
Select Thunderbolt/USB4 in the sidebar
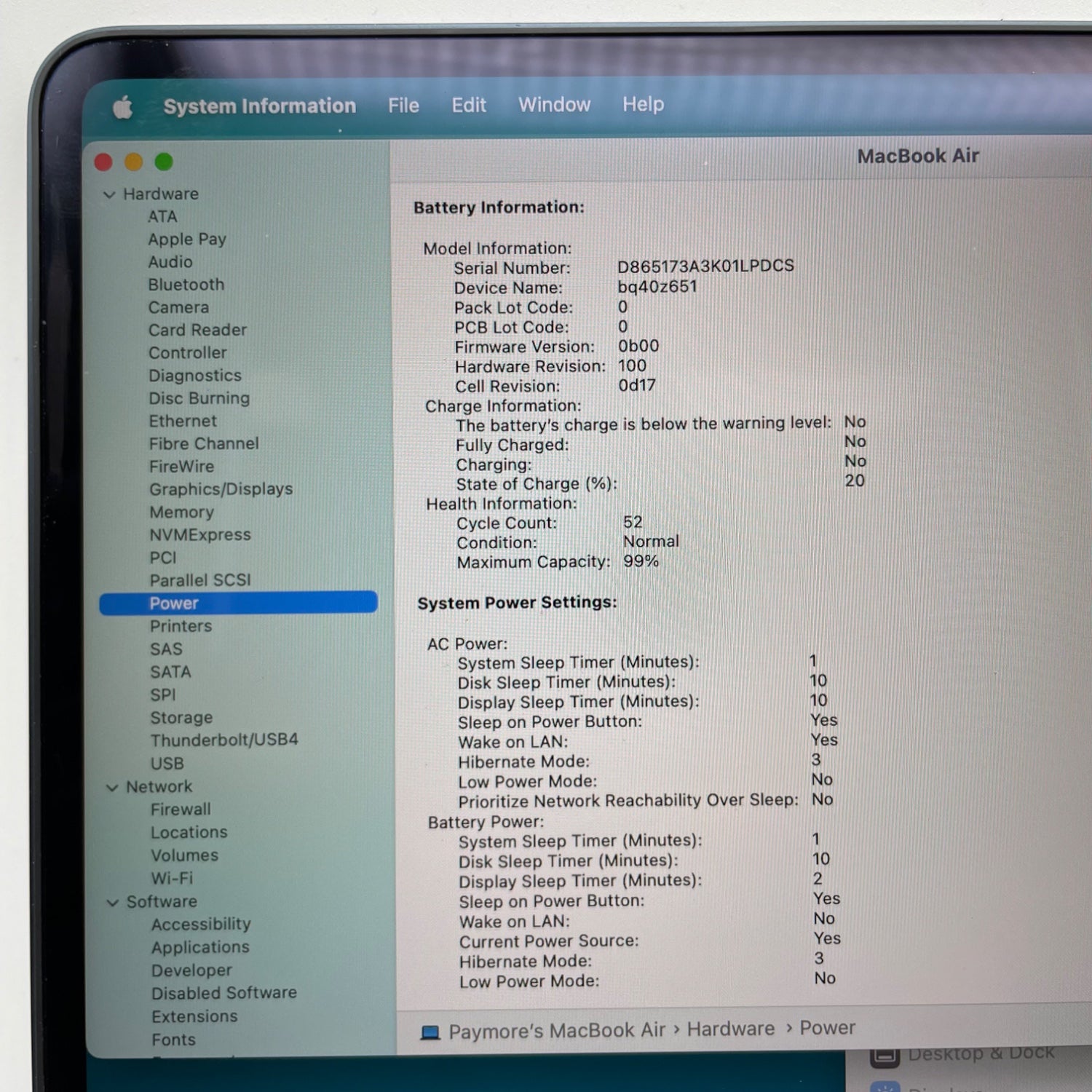coord(224,740)
